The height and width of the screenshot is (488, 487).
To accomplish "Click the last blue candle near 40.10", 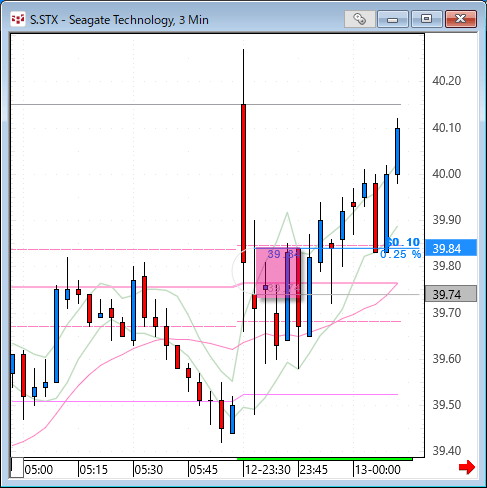I will [397, 151].
